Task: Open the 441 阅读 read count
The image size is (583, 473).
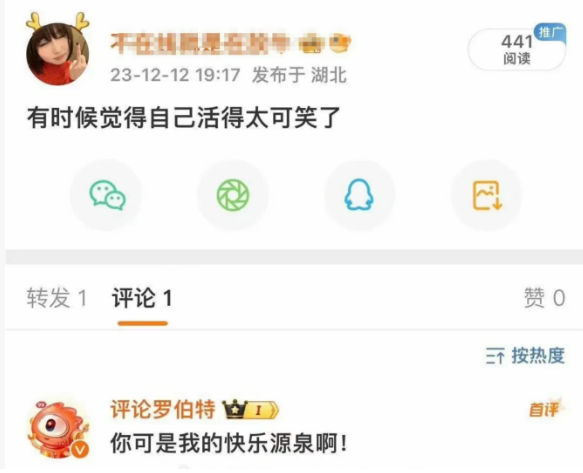Action: pyautogui.click(x=517, y=49)
